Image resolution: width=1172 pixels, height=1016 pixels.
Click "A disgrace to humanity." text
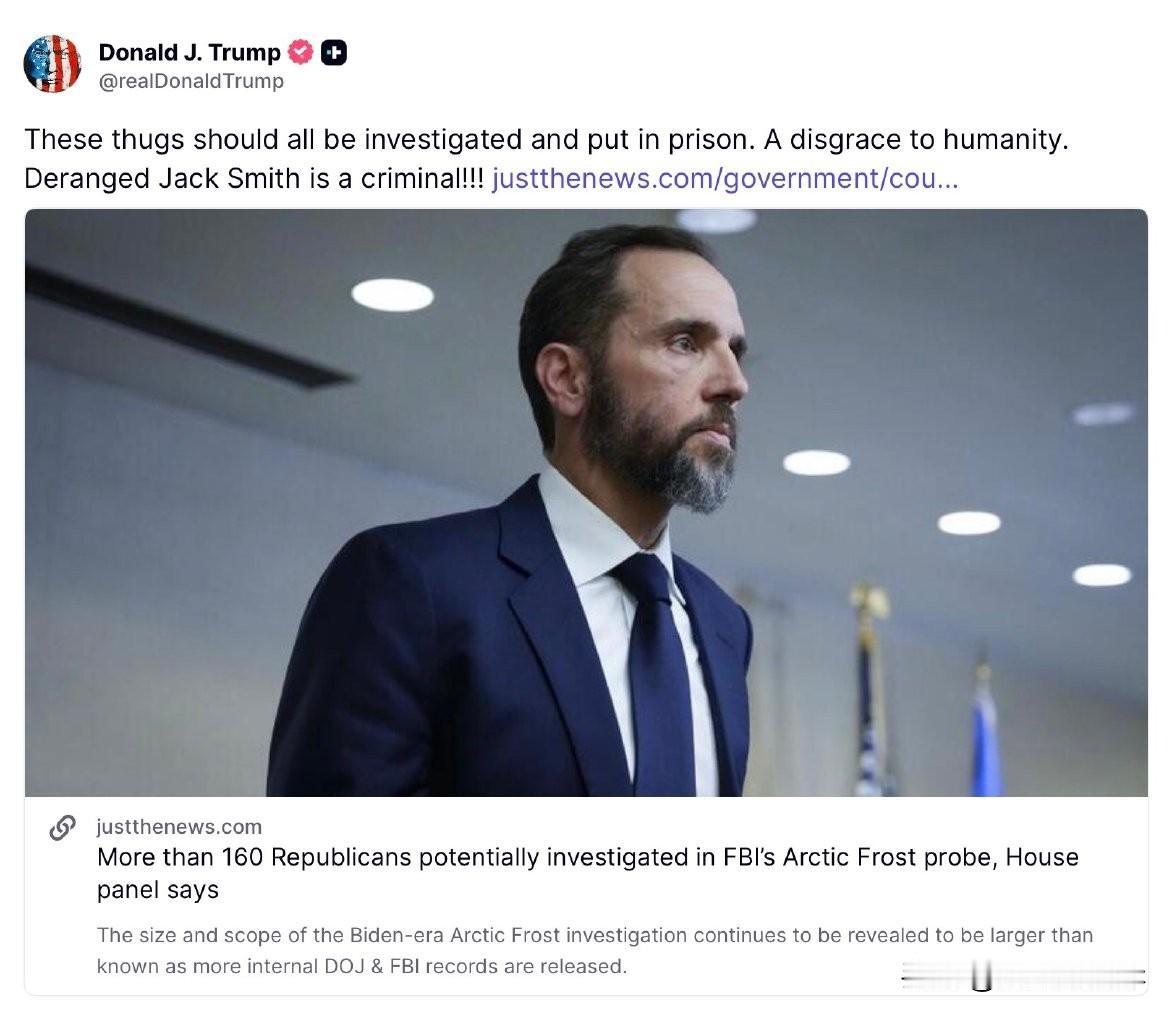[916, 139]
